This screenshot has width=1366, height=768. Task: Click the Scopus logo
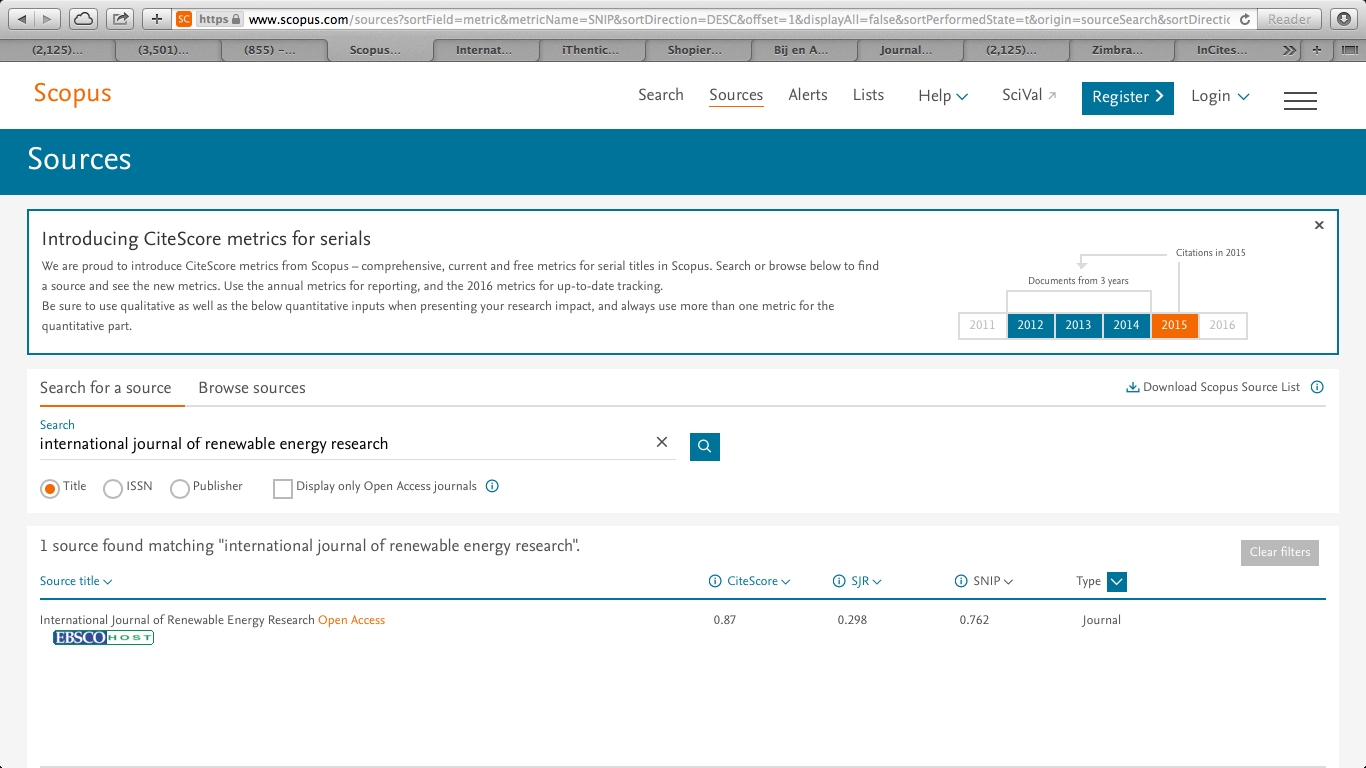(x=73, y=94)
